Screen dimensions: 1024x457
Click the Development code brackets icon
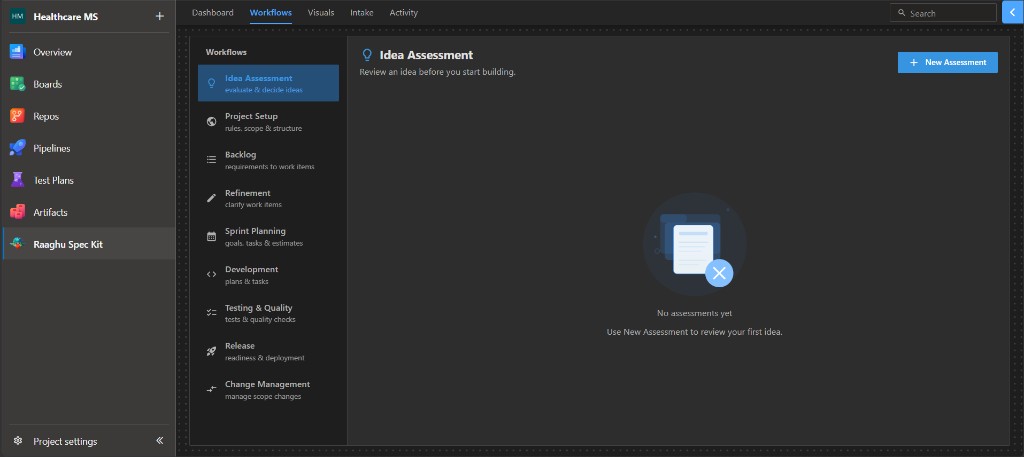[x=211, y=274]
